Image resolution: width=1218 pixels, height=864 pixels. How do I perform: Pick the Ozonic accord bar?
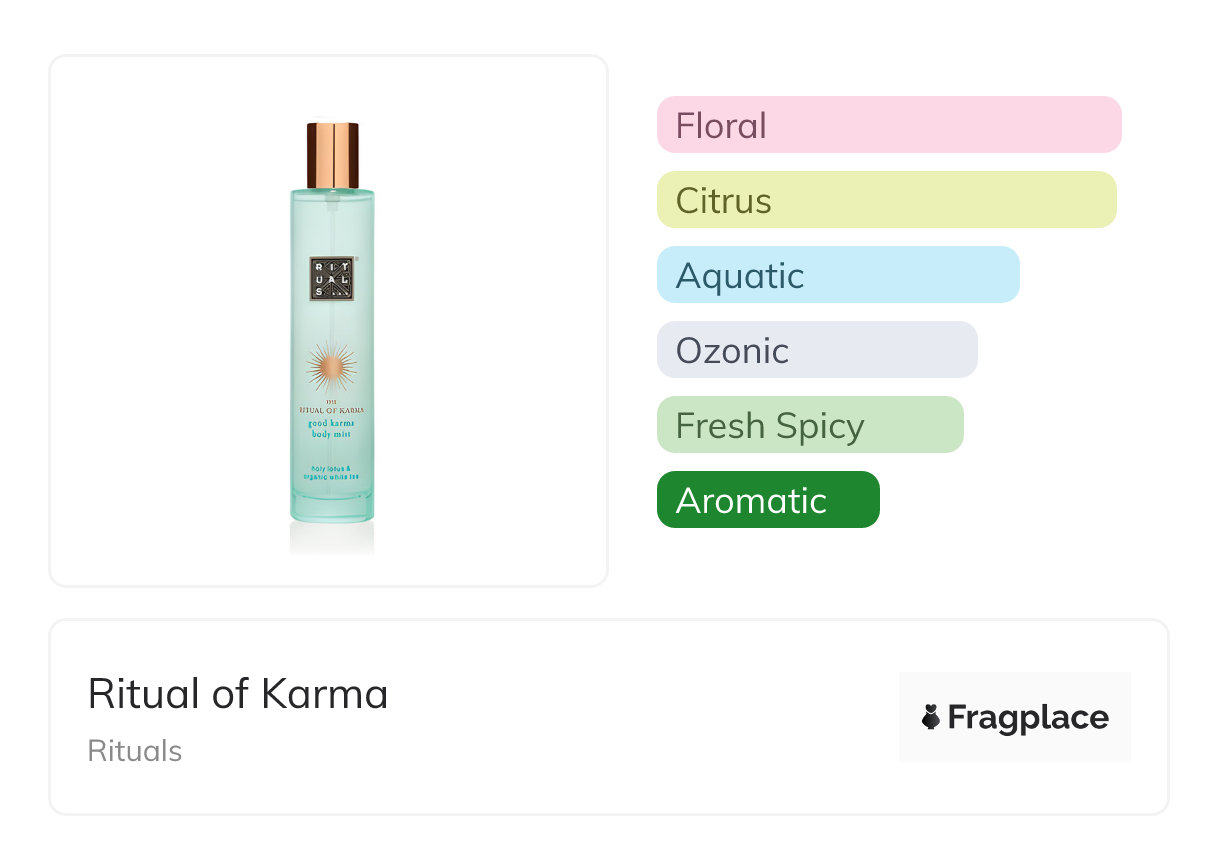[x=816, y=350]
